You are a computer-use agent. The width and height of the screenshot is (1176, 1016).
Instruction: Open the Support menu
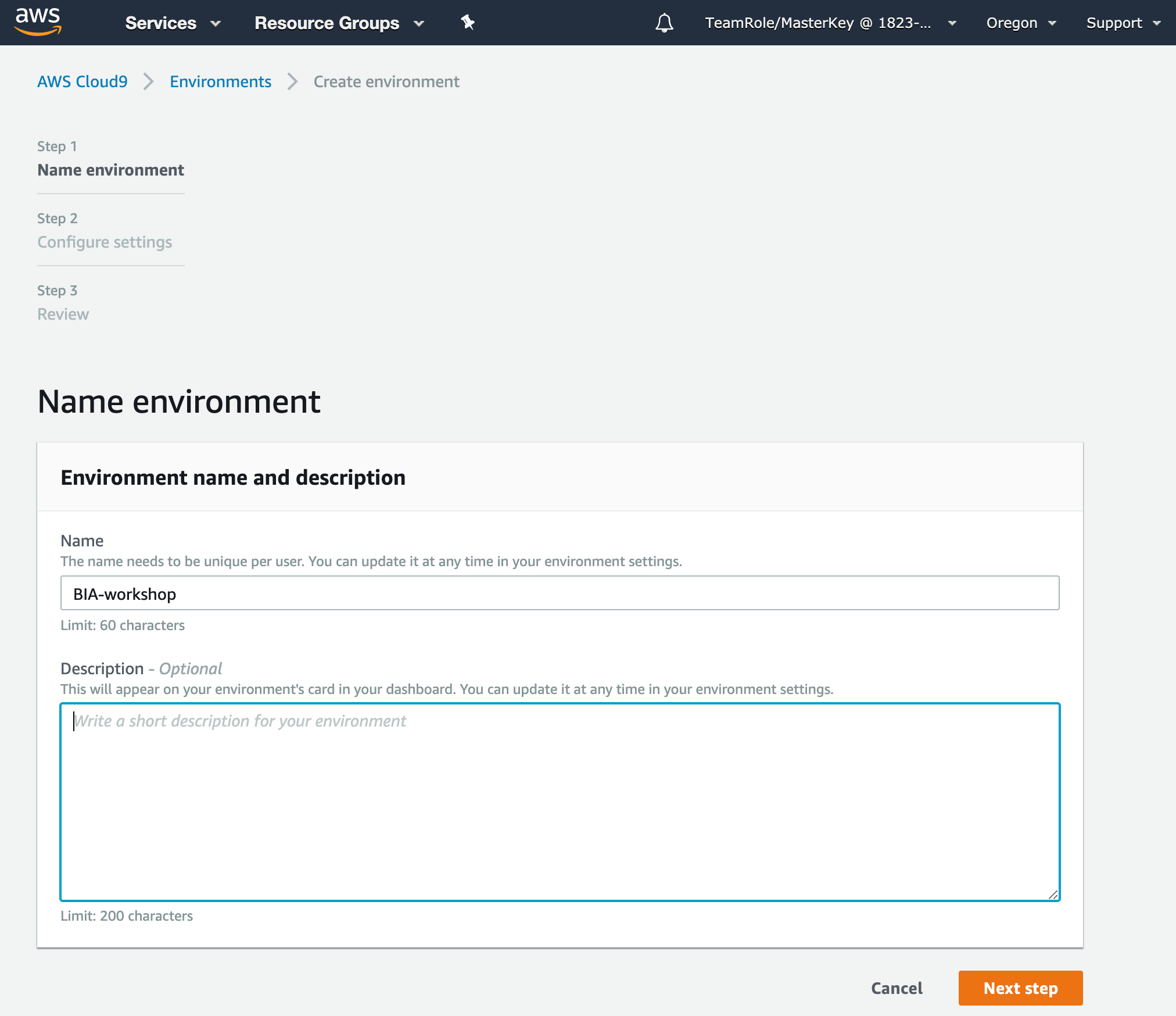(1123, 23)
